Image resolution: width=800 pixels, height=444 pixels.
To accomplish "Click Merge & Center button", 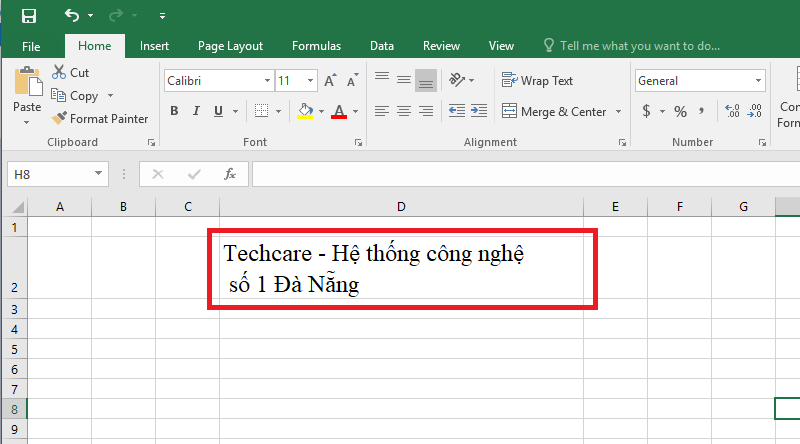I will 554,111.
